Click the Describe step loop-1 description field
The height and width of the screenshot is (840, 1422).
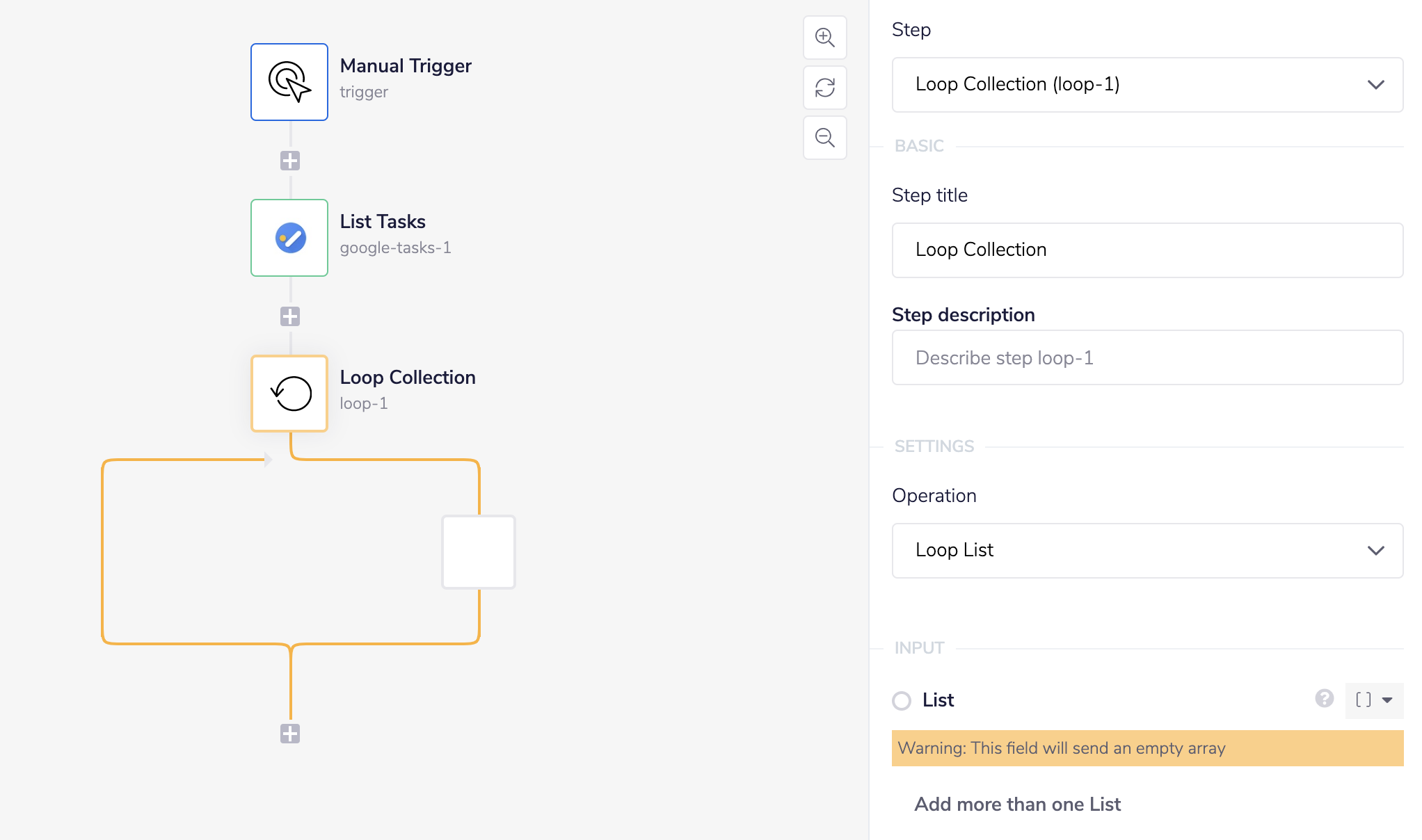(1147, 357)
